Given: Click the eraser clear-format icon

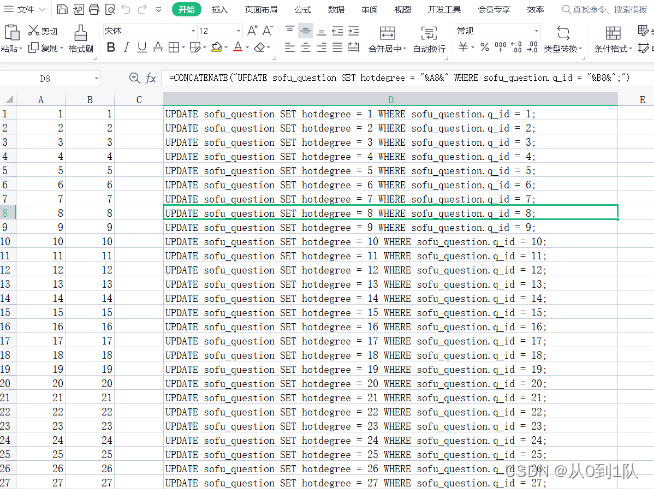Looking at the screenshot, I should point(260,48).
